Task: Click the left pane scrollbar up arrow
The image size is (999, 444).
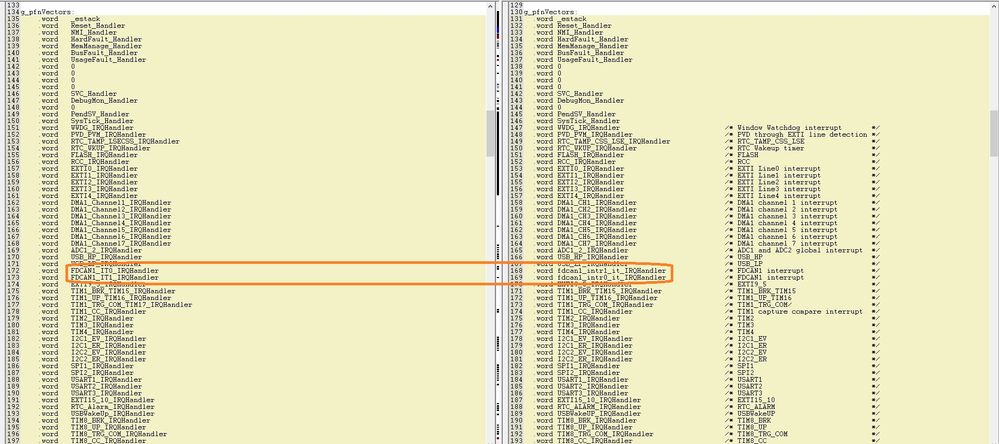Action: pos(490,5)
